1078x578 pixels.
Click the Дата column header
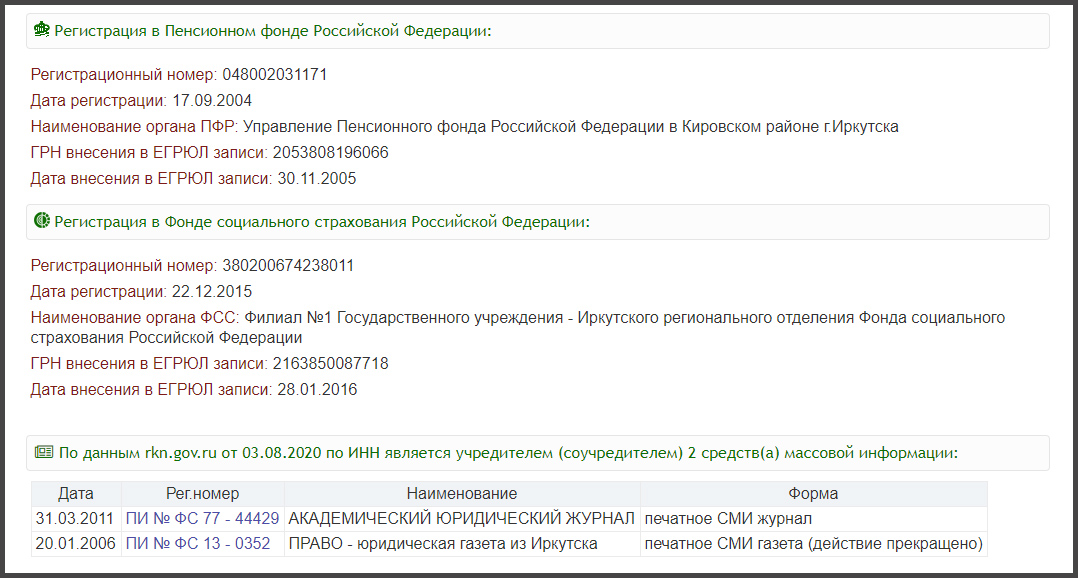(x=76, y=494)
